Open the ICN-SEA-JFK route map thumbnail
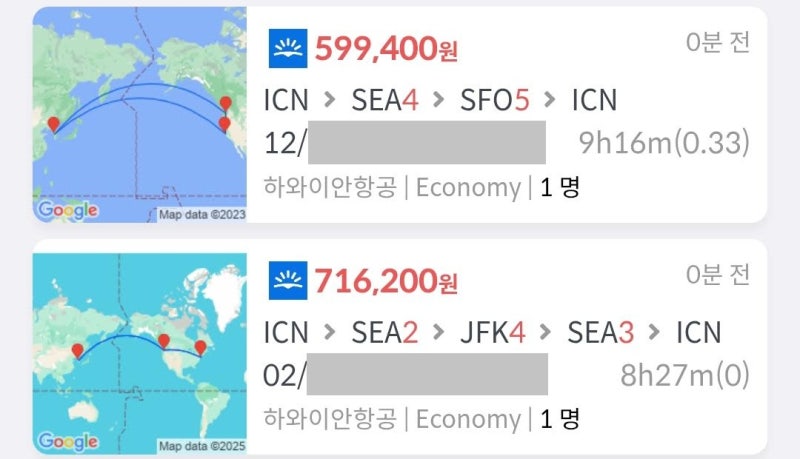 click(x=140, y=353)
